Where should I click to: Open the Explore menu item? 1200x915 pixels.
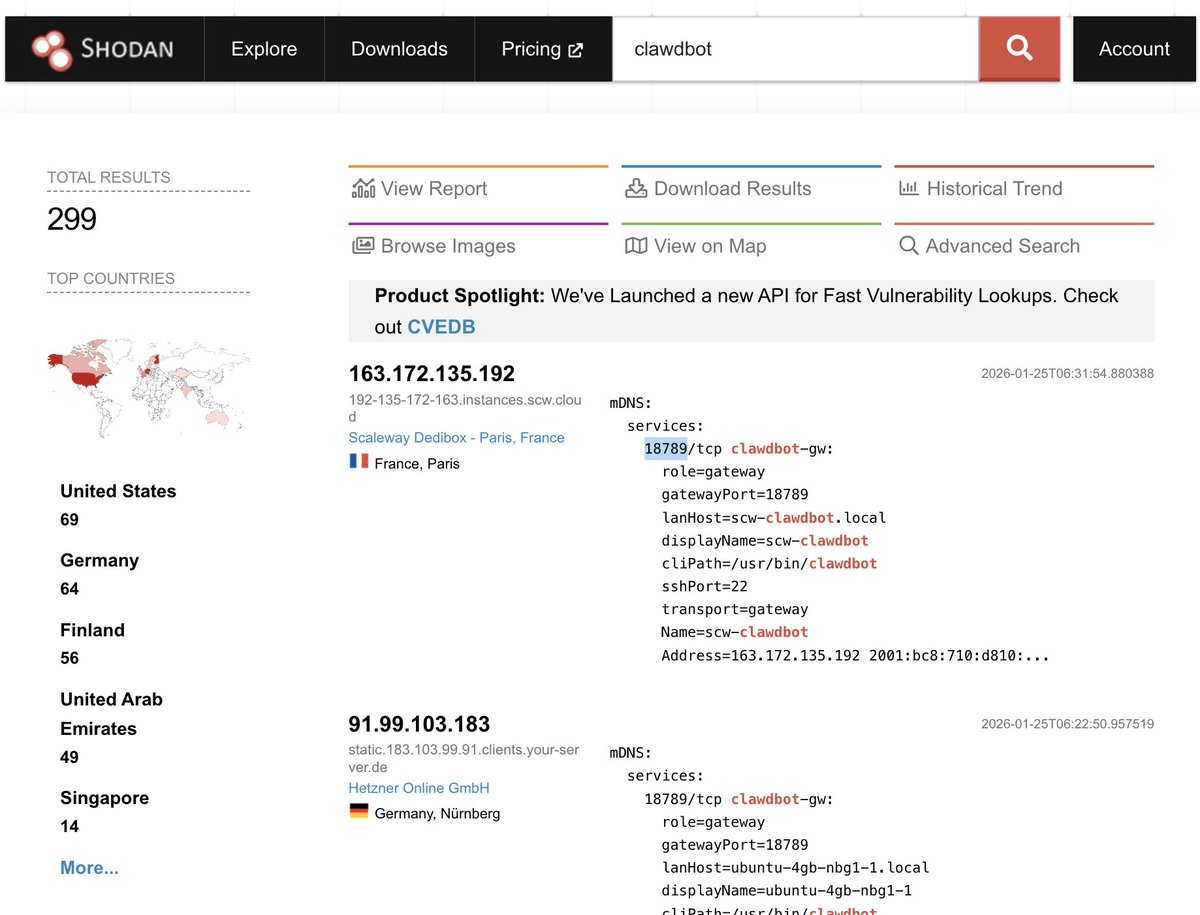[264, 49]
